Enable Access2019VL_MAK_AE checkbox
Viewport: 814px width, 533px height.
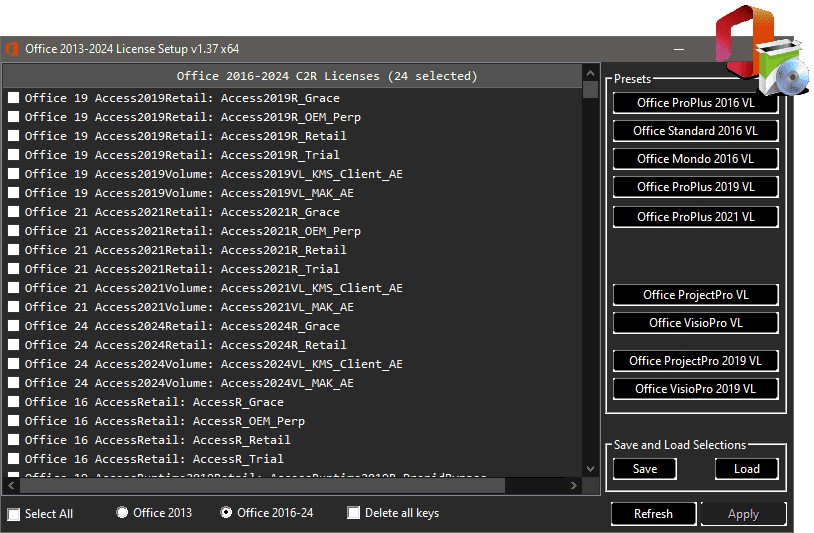(13, 193)
